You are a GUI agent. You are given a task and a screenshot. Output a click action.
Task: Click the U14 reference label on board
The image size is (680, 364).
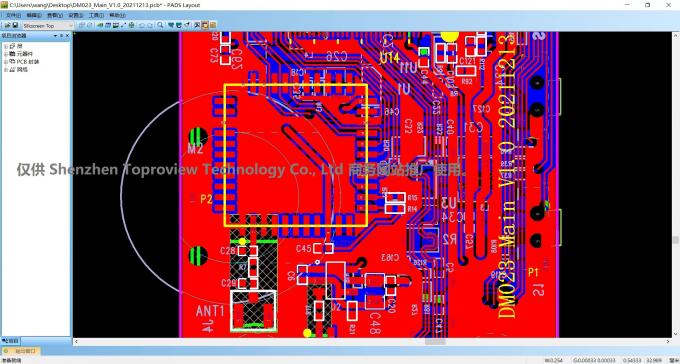click(389, 57)
